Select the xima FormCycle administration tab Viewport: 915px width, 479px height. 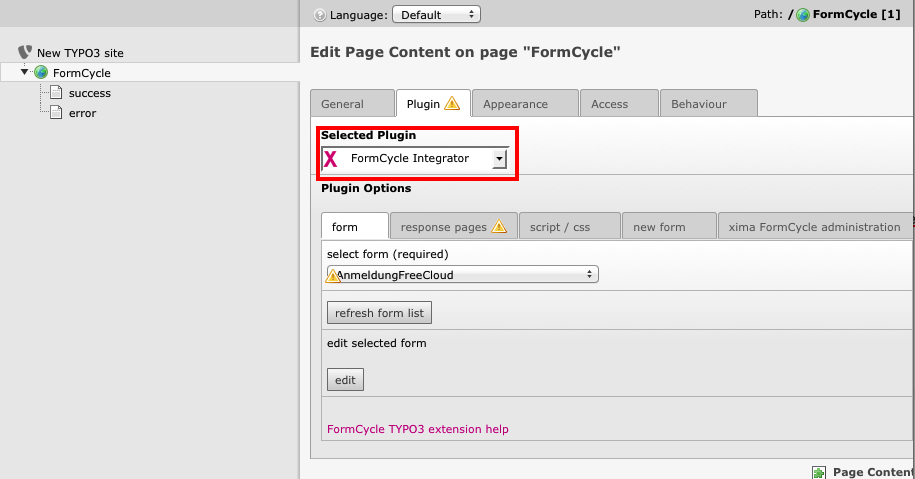(x=814, y=227)
